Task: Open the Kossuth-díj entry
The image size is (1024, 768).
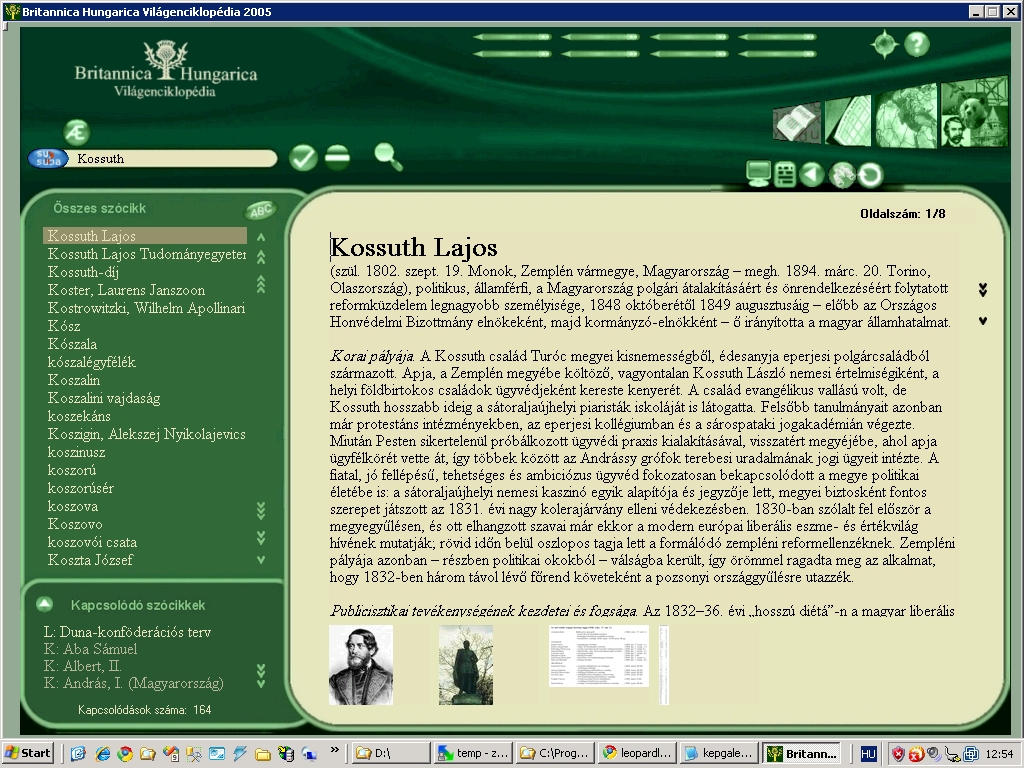Action: click(x=83, y=272)
